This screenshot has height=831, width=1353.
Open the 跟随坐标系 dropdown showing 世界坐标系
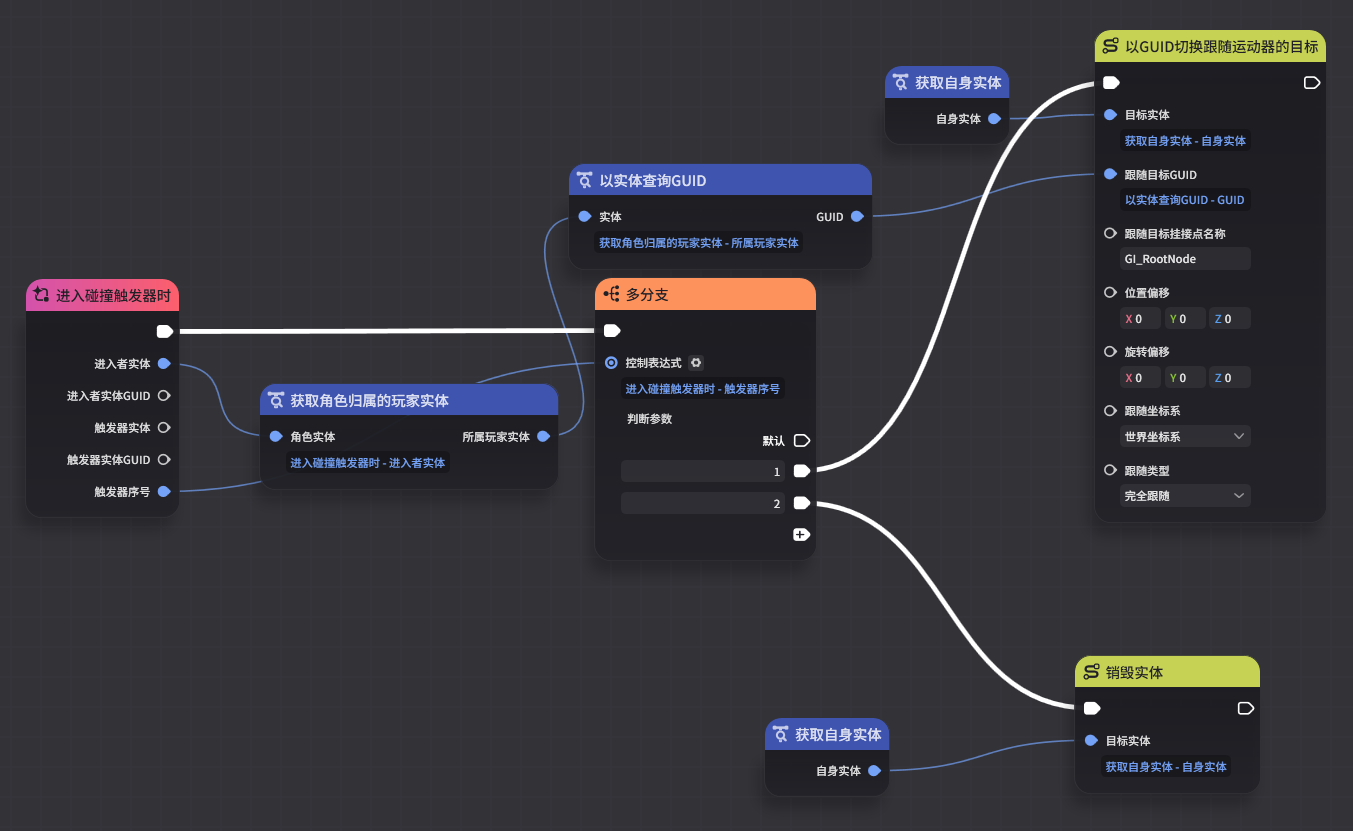point(1185,437)
